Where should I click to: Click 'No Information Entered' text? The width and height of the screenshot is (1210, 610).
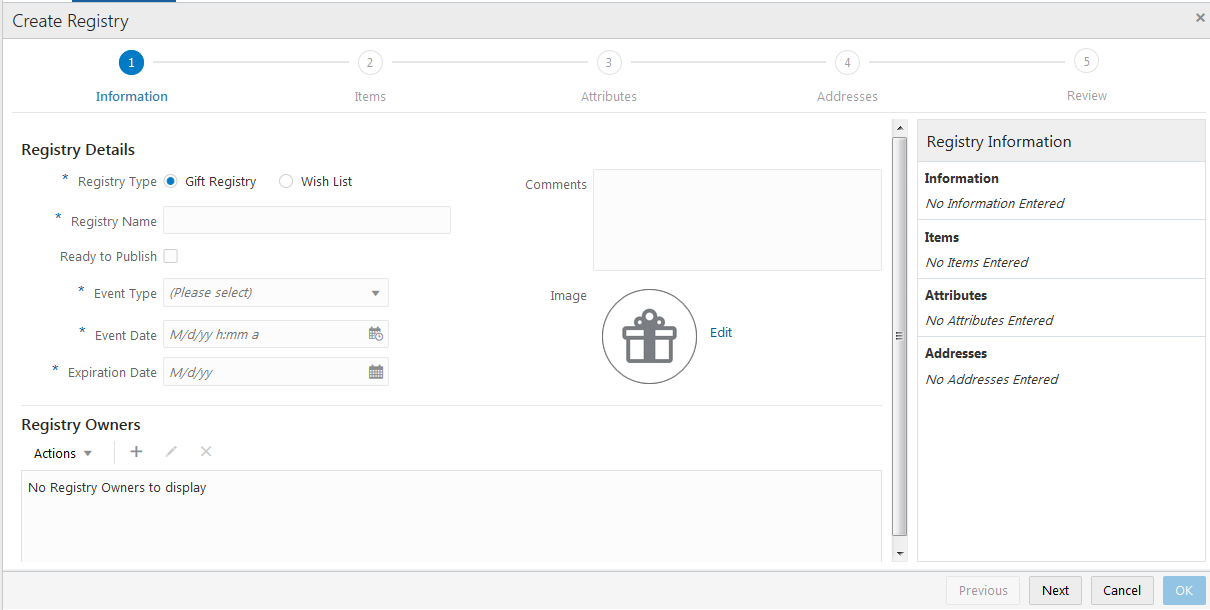click(x=995, y=203)
